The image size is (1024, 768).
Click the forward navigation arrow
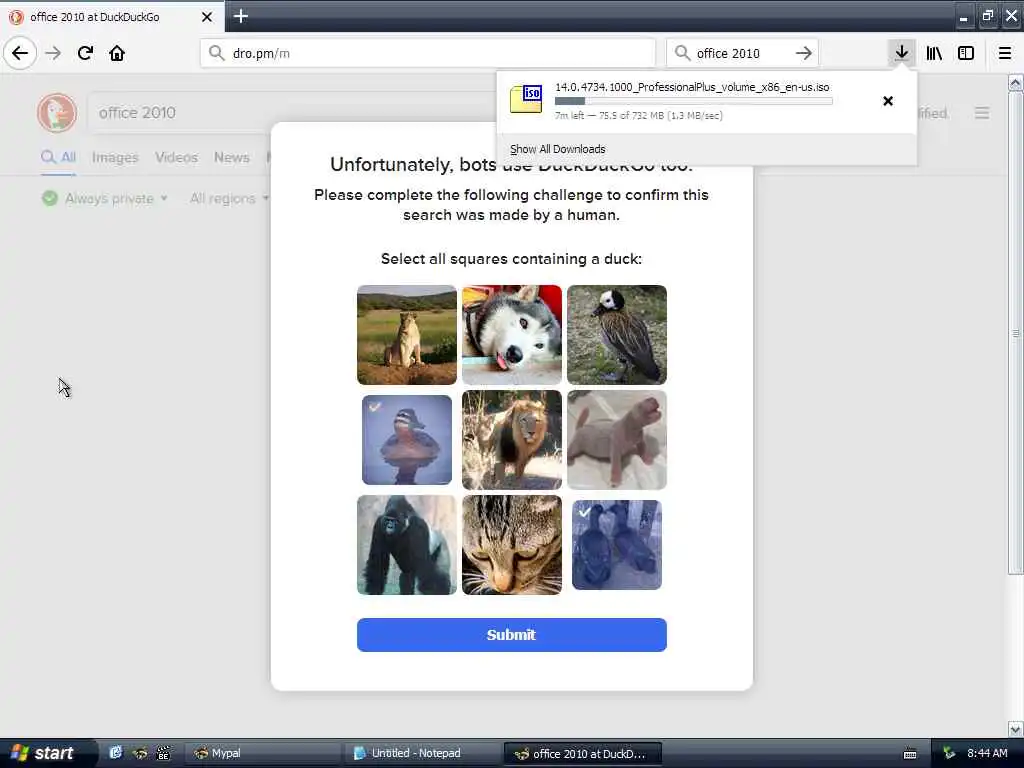[x=54, y=53]
